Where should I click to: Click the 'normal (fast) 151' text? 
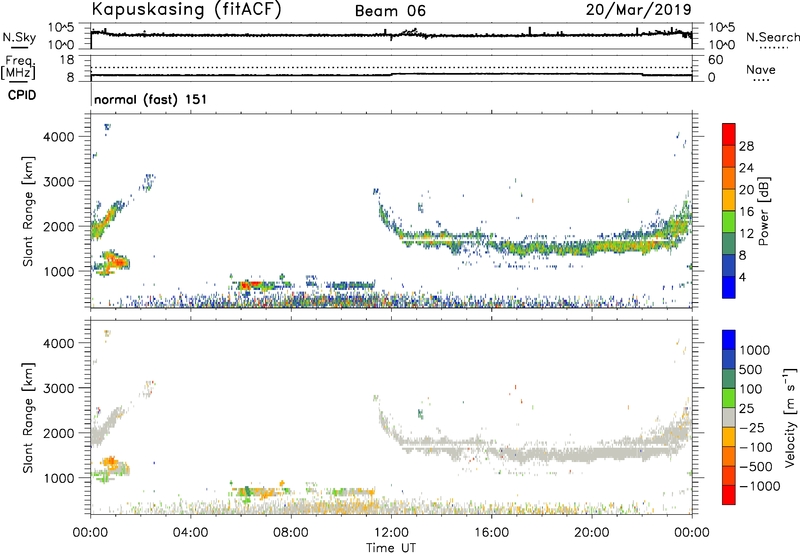pos(151,99)
